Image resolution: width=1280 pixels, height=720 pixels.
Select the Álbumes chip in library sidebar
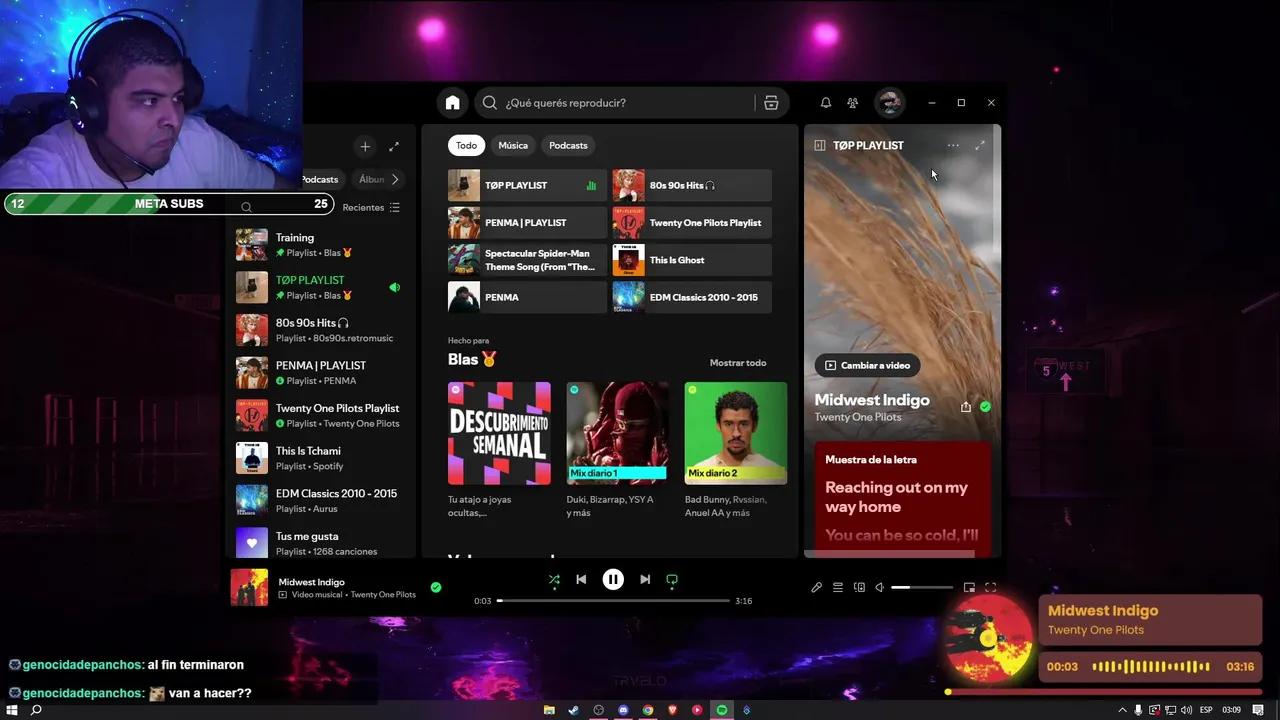click(x=370, y=179)
